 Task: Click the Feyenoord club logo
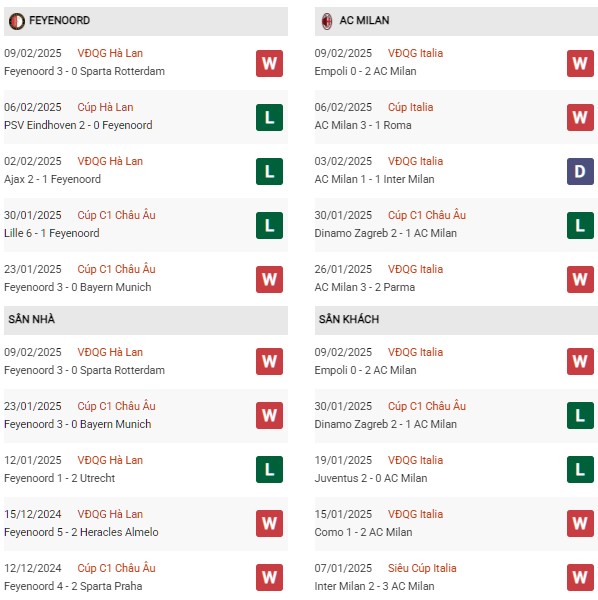click(17, 21)
